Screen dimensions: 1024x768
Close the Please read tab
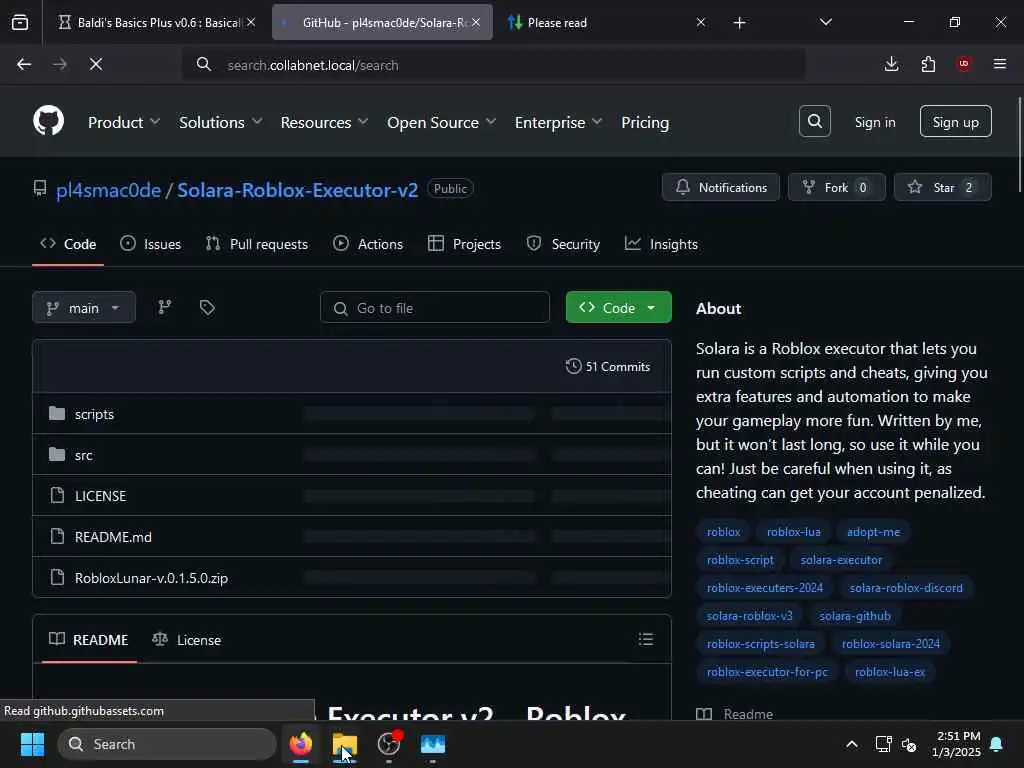(x=701, y=22)
